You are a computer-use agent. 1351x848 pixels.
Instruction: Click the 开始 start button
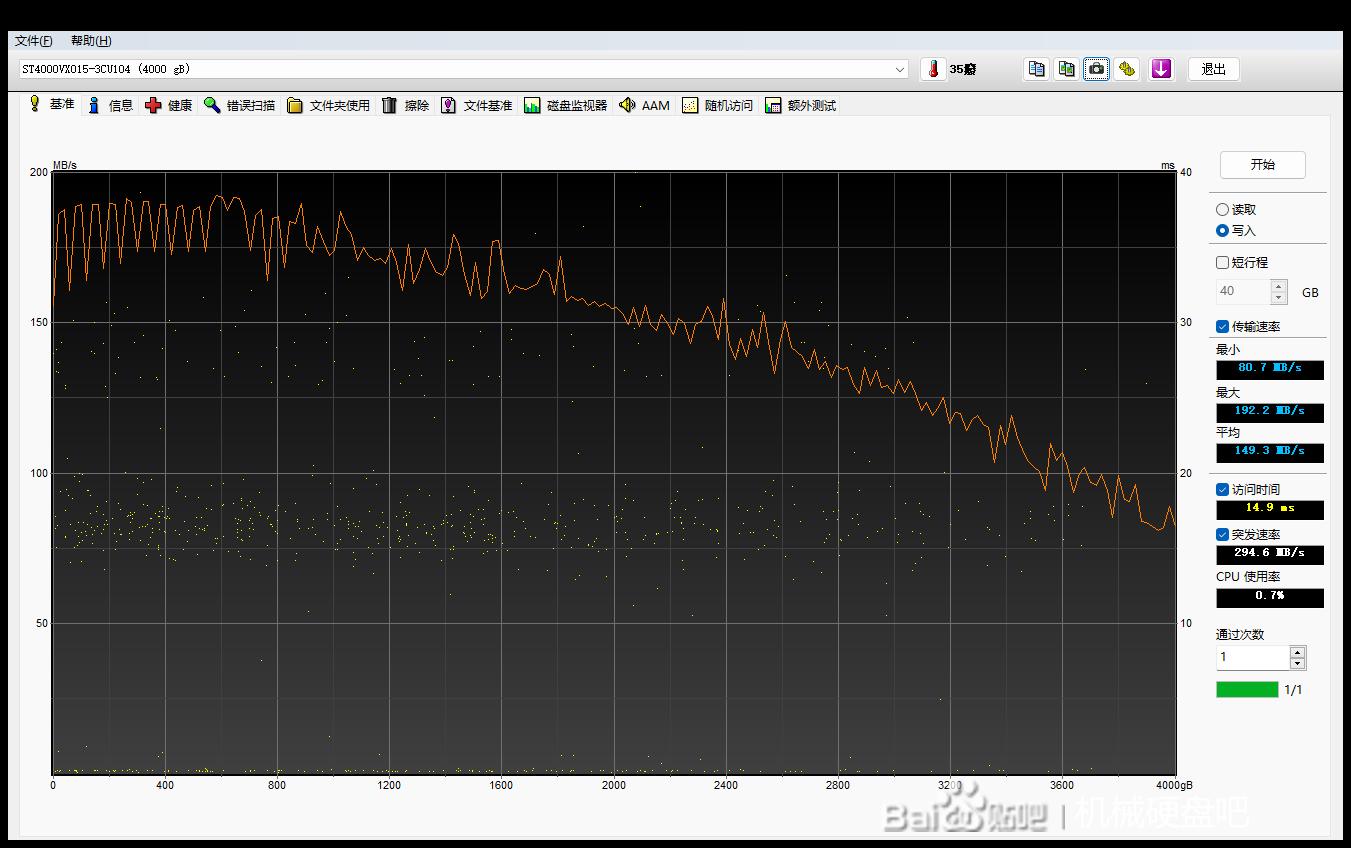click(x=1263, y=165)
